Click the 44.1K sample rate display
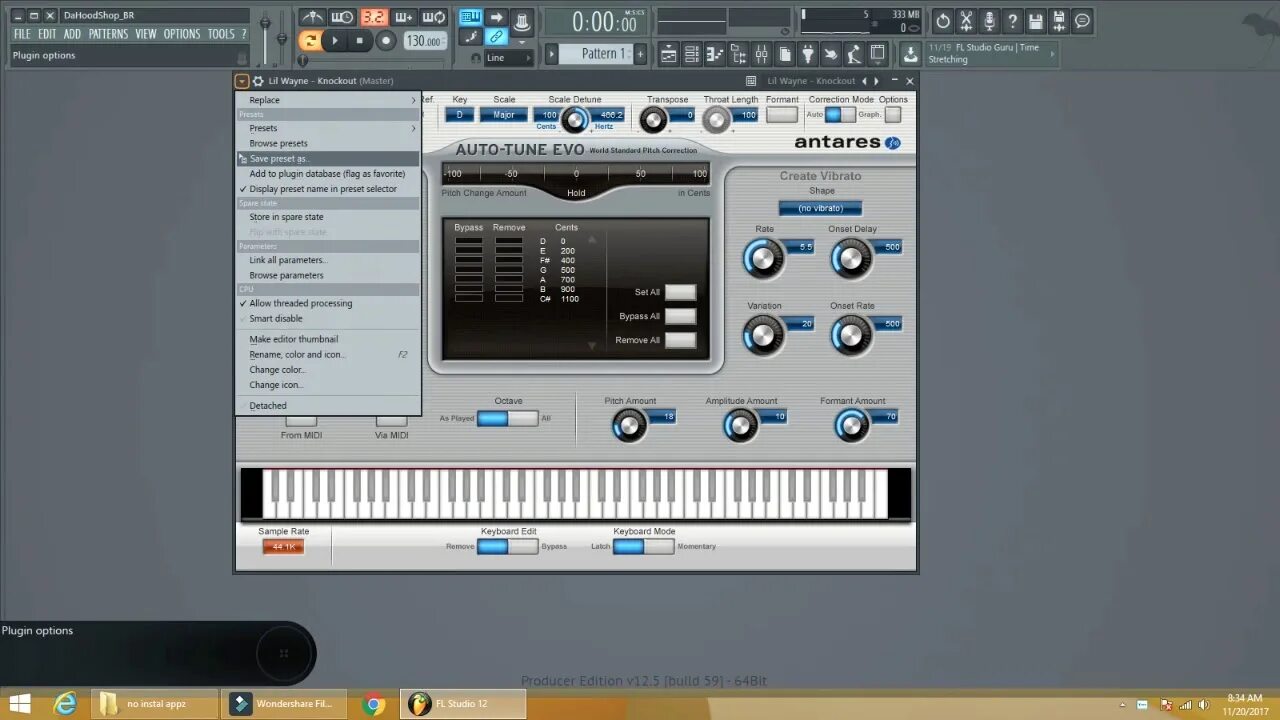Viewport: 1280px width, 720px height. [x=283, y=547]
